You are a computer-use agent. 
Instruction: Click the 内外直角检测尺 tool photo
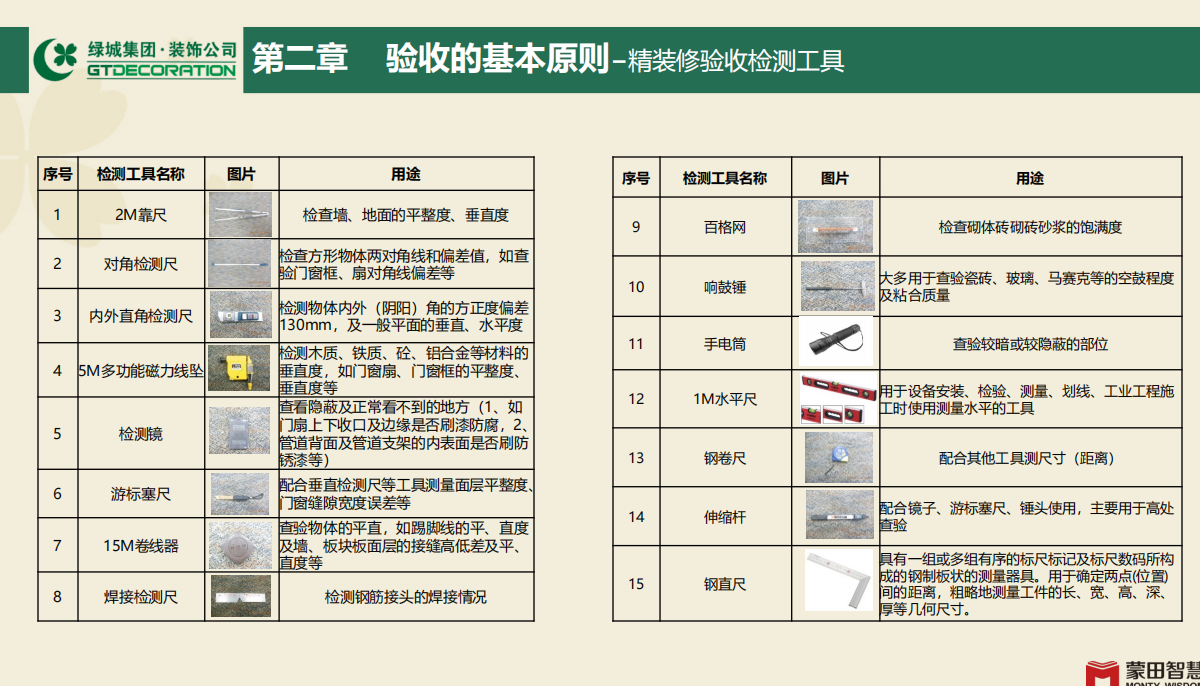[240, 315]
